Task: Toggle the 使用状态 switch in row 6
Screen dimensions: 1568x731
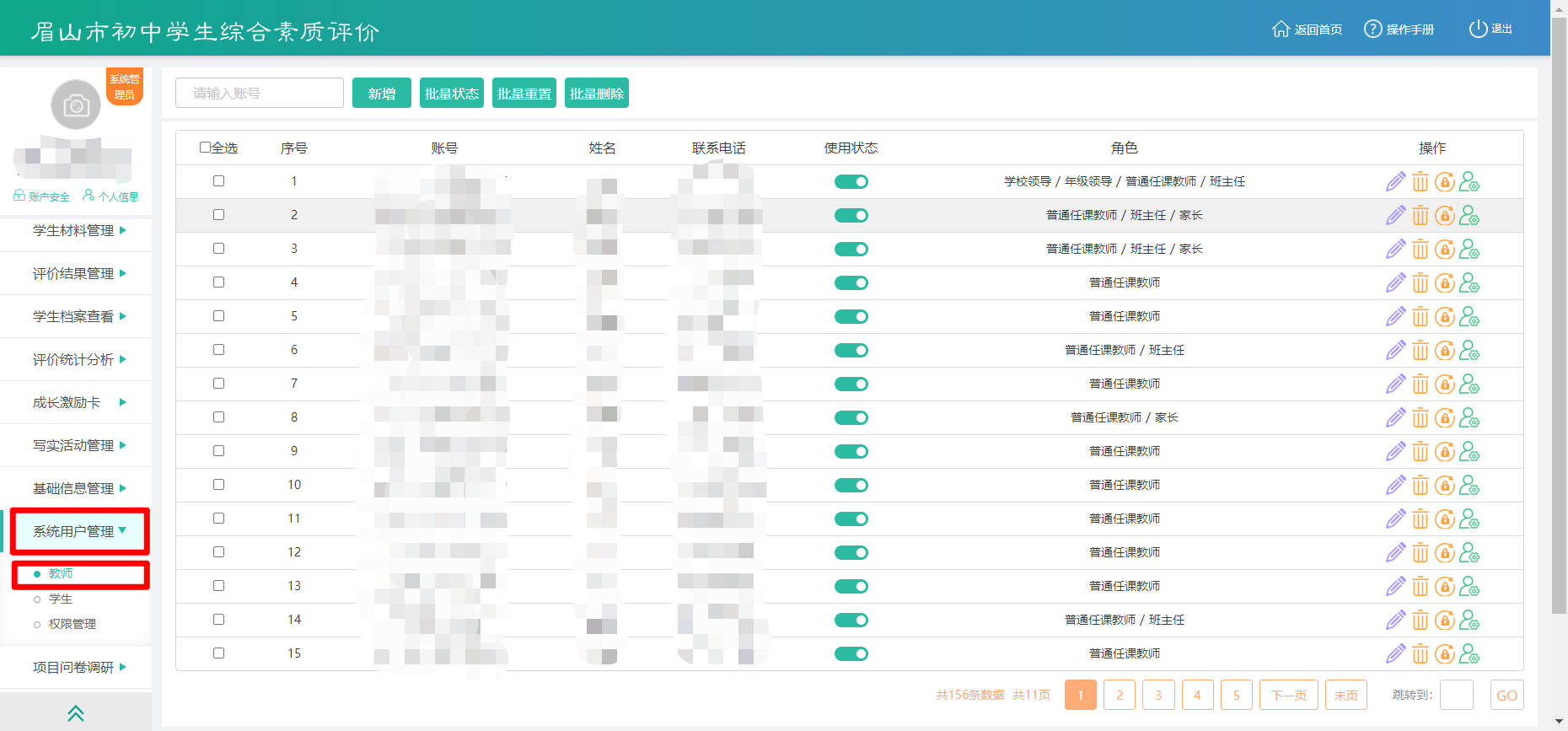Action: click(x=851, y=350)
